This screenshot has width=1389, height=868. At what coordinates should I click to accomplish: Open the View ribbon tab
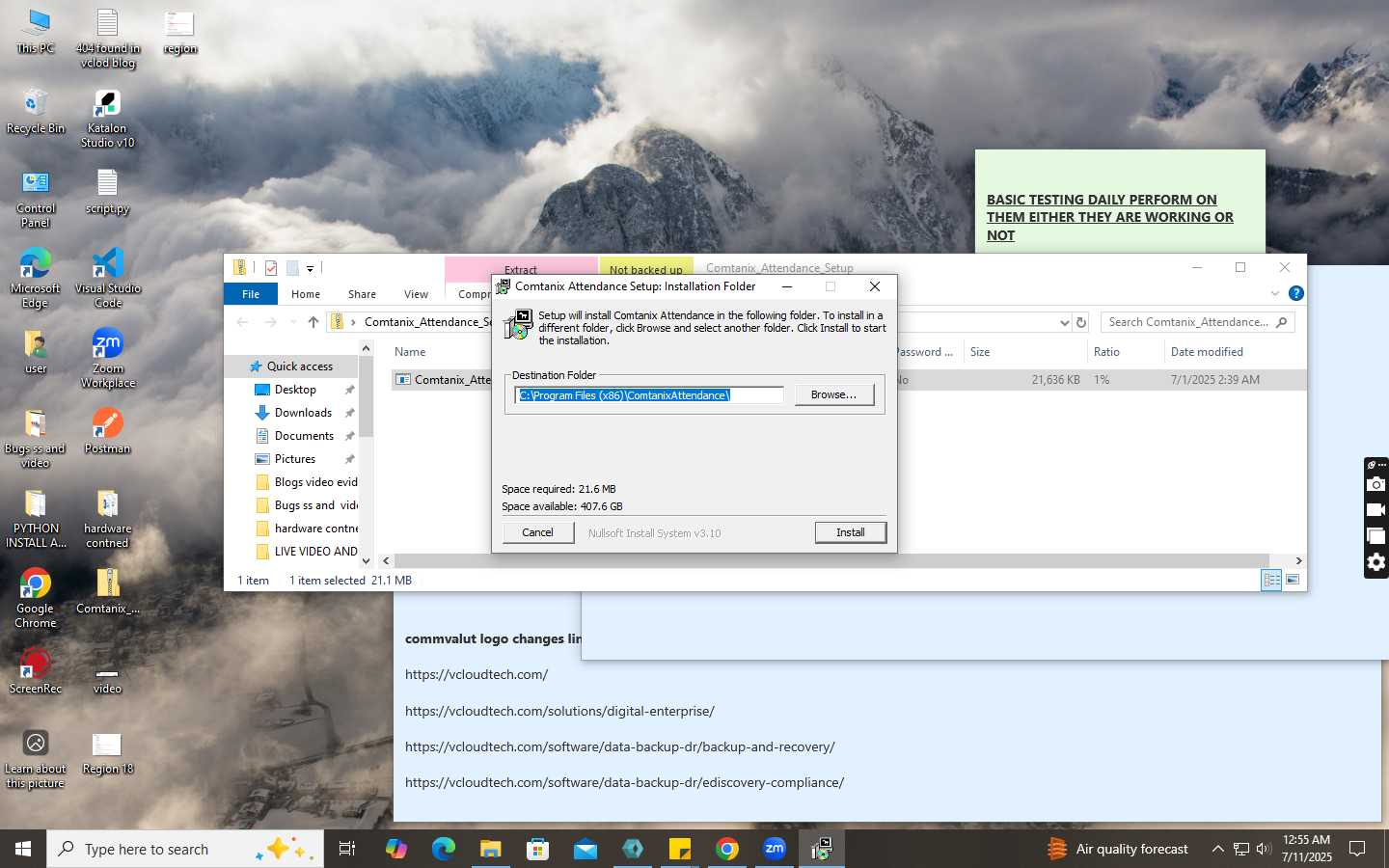coord(416,294)
